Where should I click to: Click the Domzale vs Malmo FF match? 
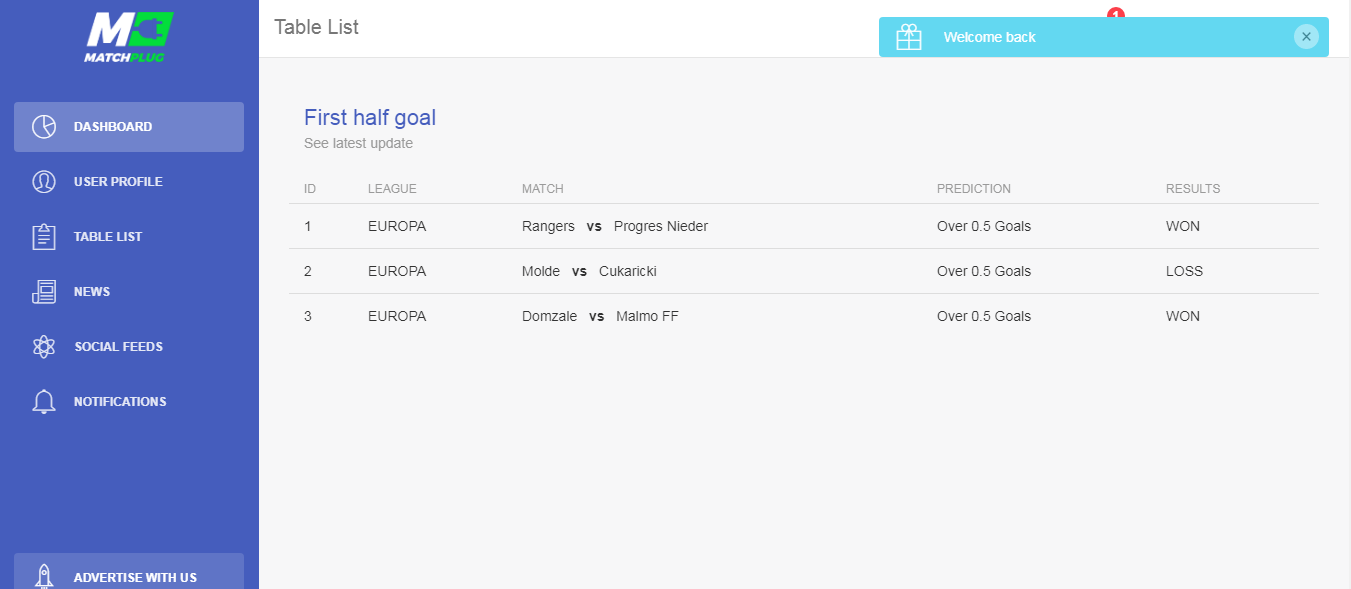(600, 316)
